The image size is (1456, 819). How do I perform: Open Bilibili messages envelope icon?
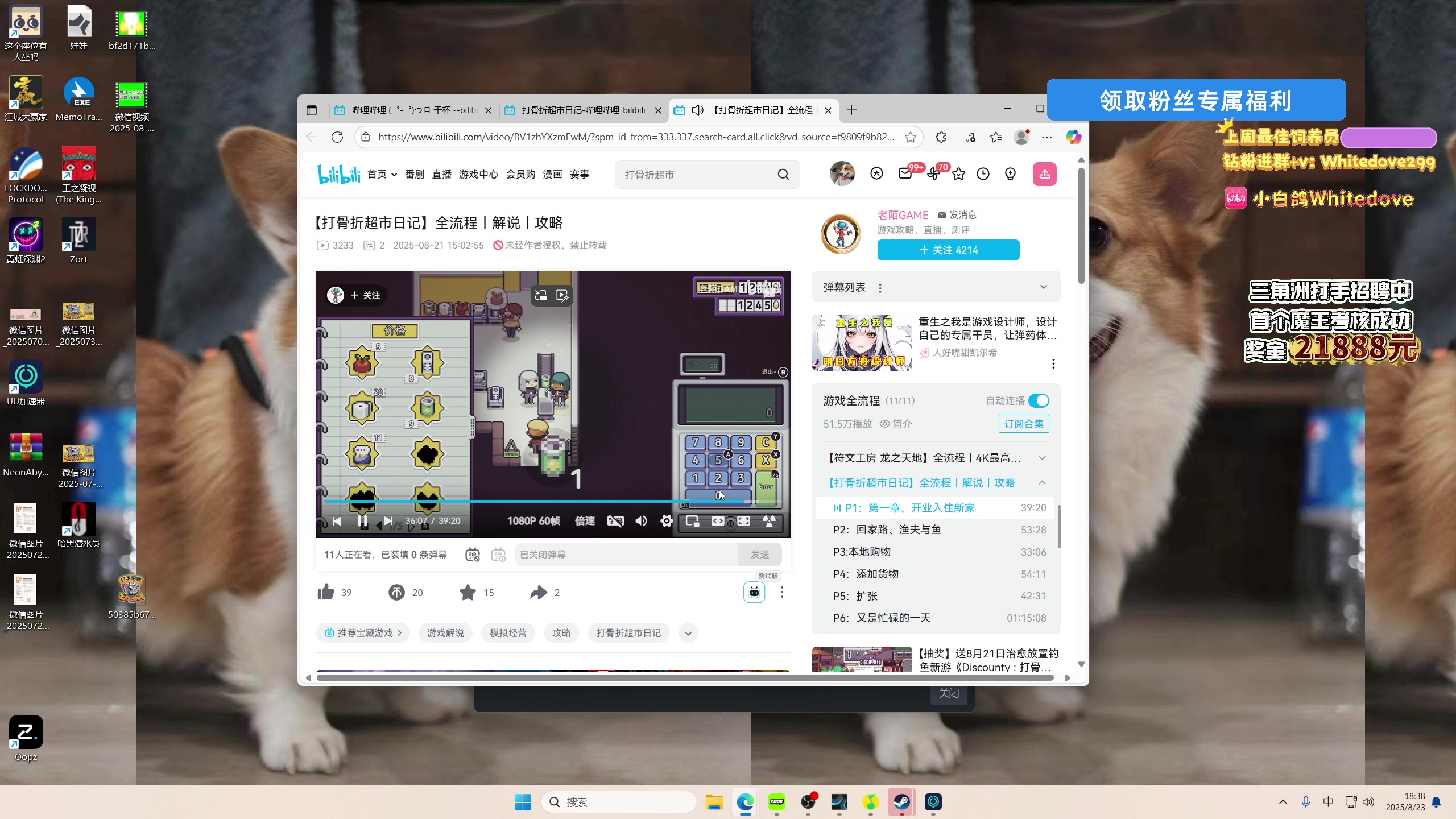[905, 173]
